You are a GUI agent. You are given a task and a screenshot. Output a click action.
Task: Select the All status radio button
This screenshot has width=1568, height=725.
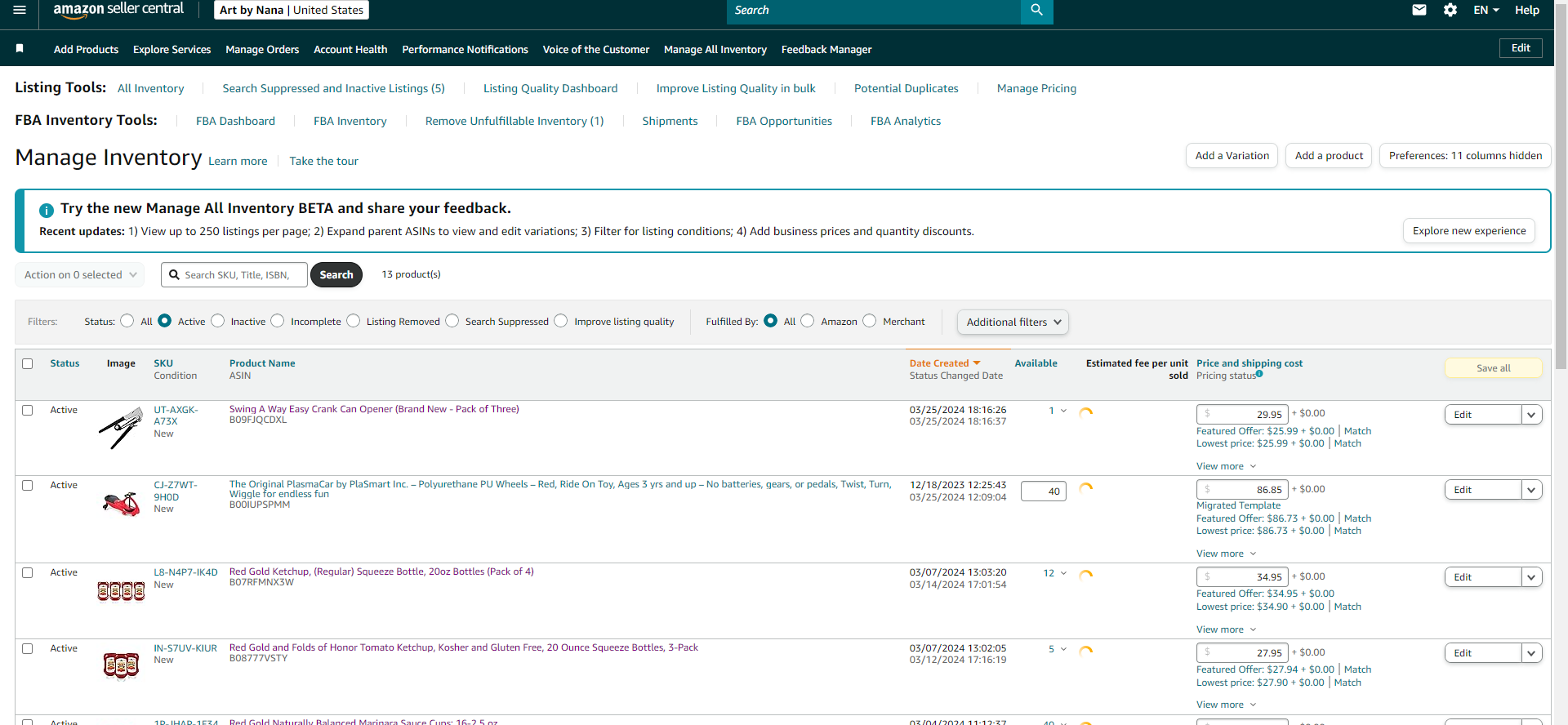click(x=127, y=321)
